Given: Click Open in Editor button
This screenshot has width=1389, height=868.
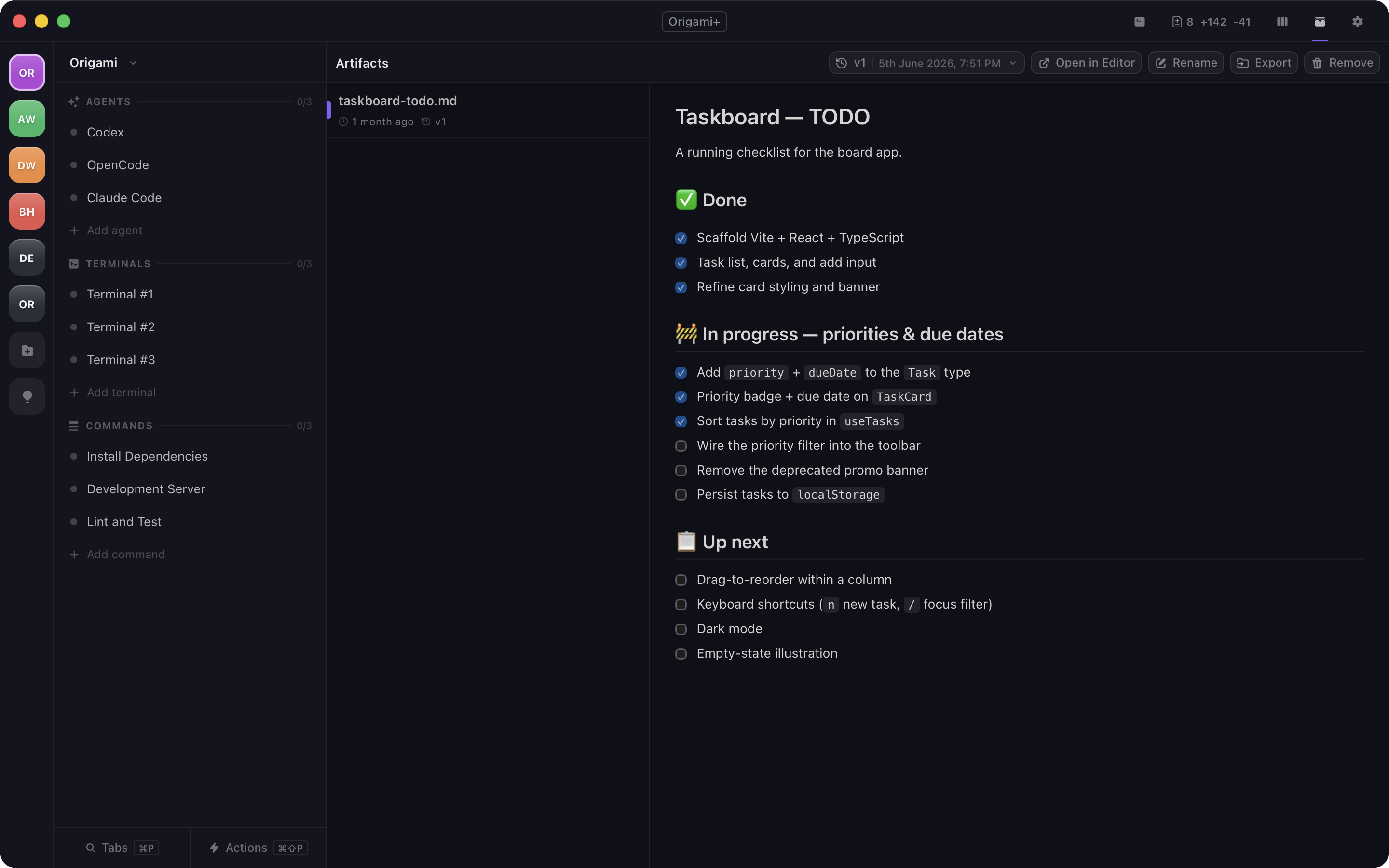Looking at the screenshot, I should 1086,63.
